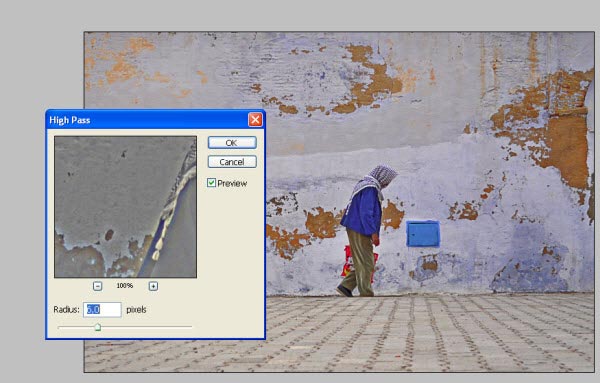Click the High Pass dialog title bar
Viewport: 600px width, 383px height.
click(x=147, y=120)
